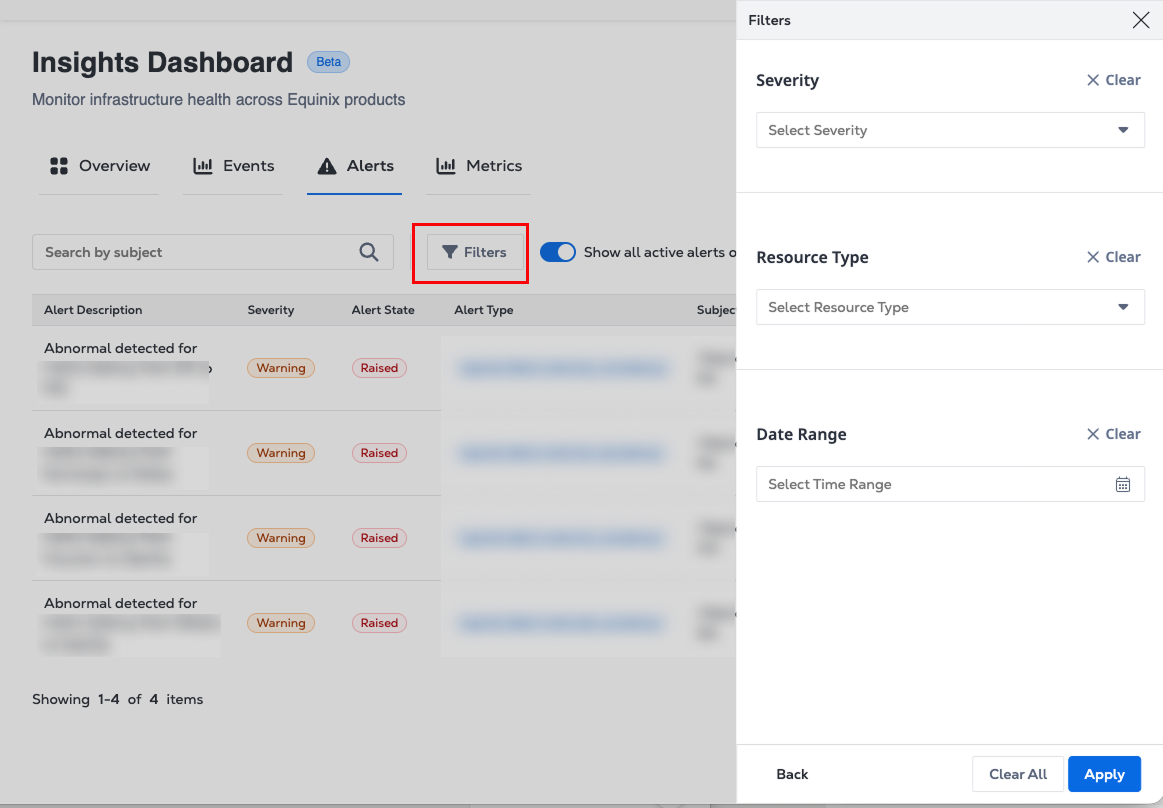Click the Severity column header in table
This screenshot has width=1163, height=808.
pos(271,310)
